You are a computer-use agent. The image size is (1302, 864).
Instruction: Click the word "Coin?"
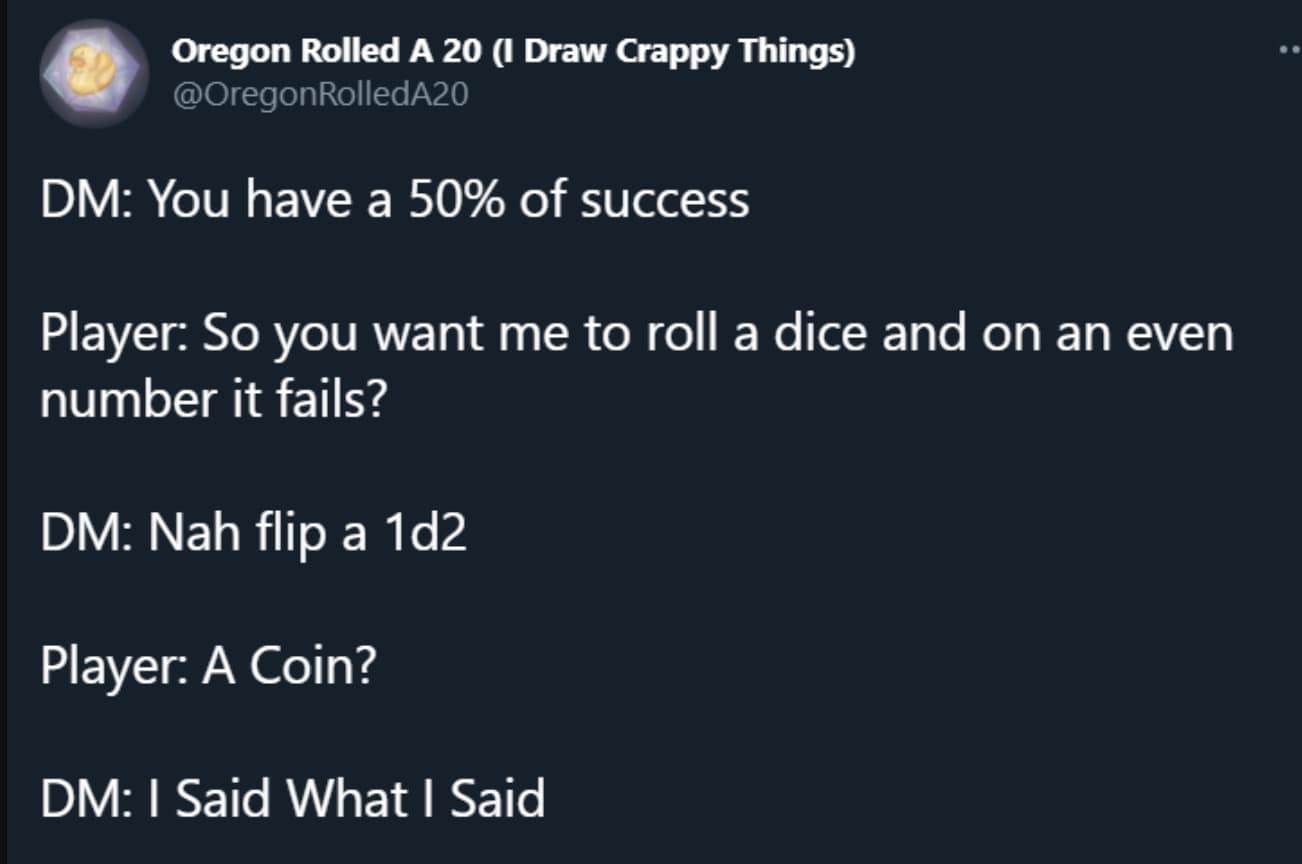pyautogui.click(x=312, y=665)
